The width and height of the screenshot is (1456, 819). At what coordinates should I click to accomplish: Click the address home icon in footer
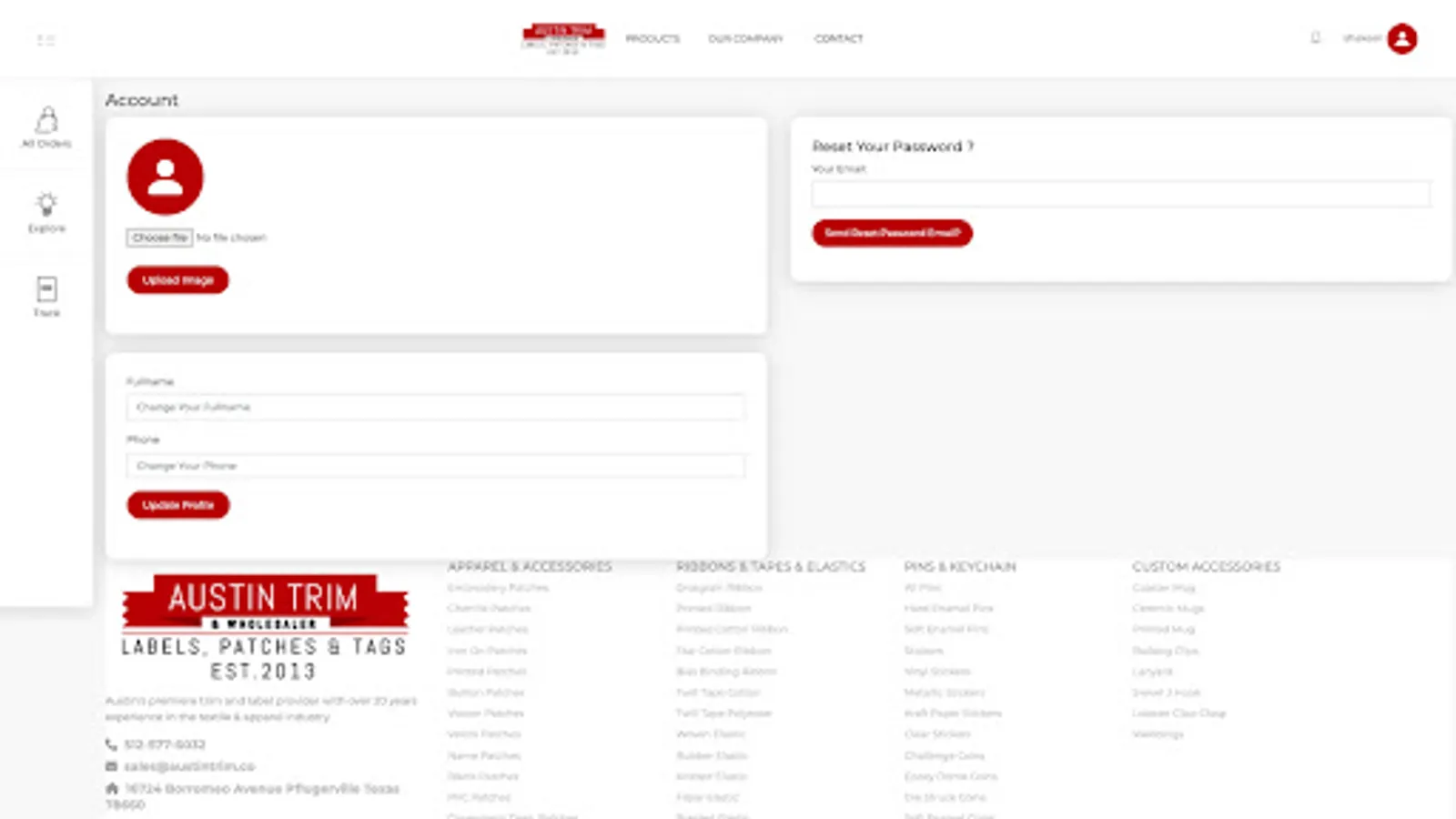coord(112,788)
